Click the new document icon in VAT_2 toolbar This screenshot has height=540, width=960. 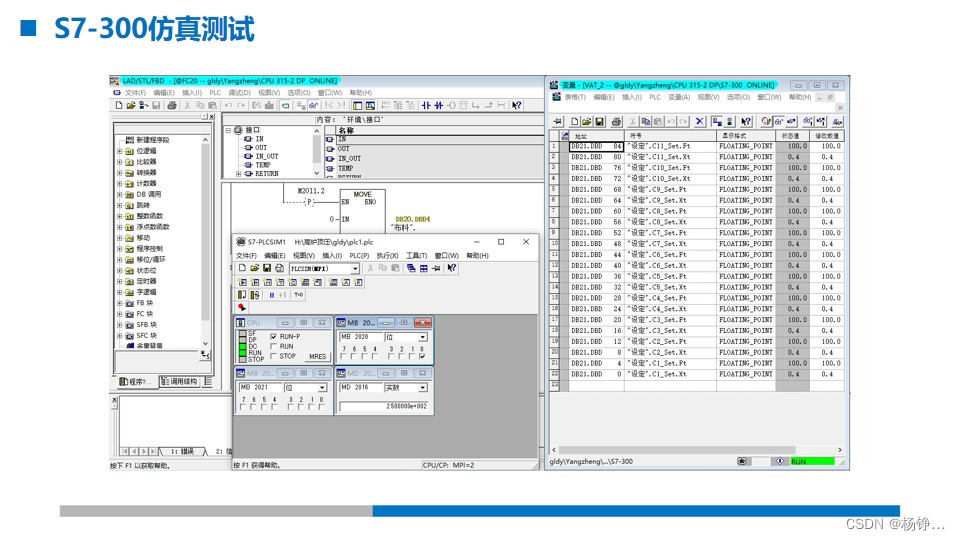tap(574, 122)
